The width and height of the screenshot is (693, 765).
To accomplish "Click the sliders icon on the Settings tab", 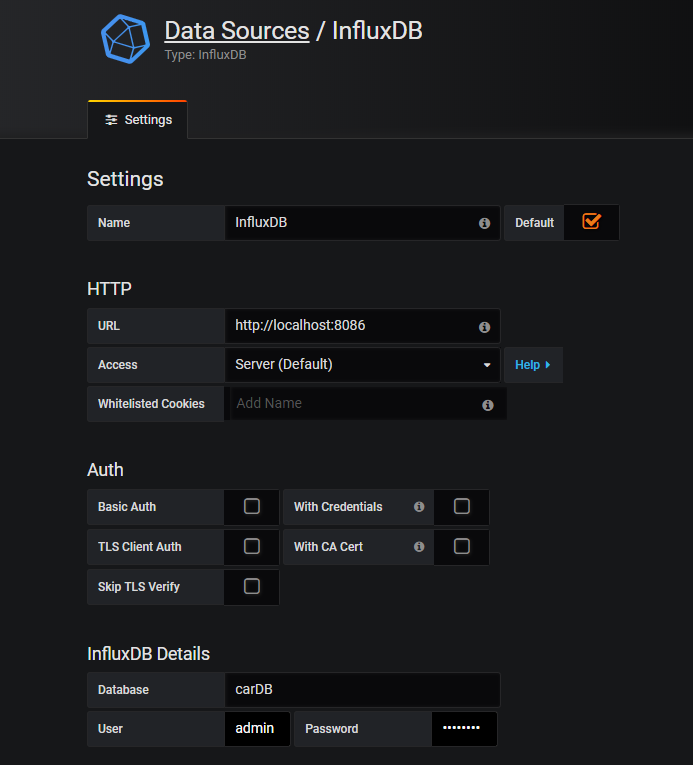I will [111, 120].
